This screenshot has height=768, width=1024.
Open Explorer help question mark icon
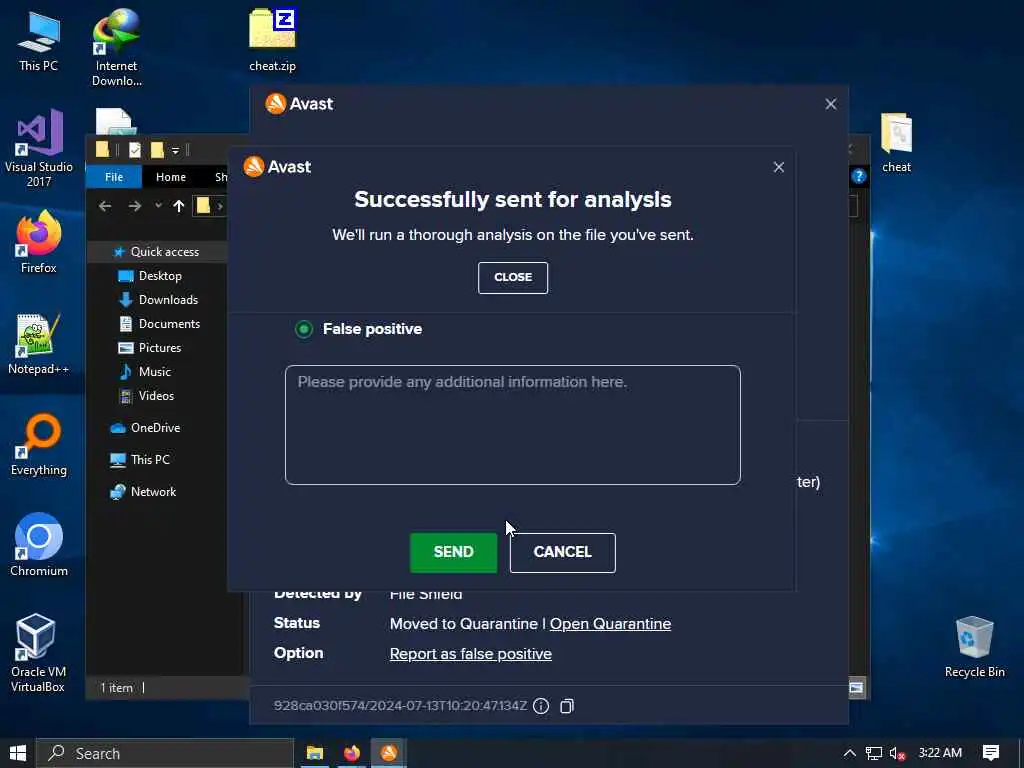(858, 176)
